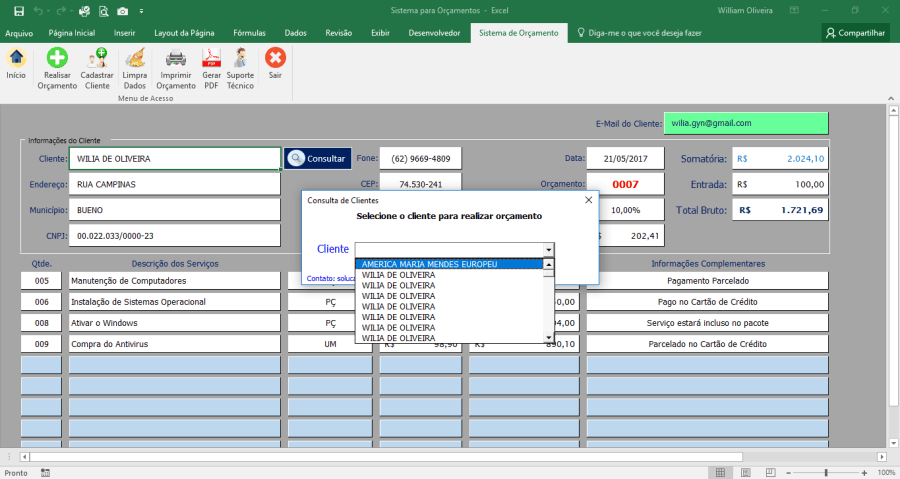
Task: Save workbook via quick access icon
Action: click(19, 11)
